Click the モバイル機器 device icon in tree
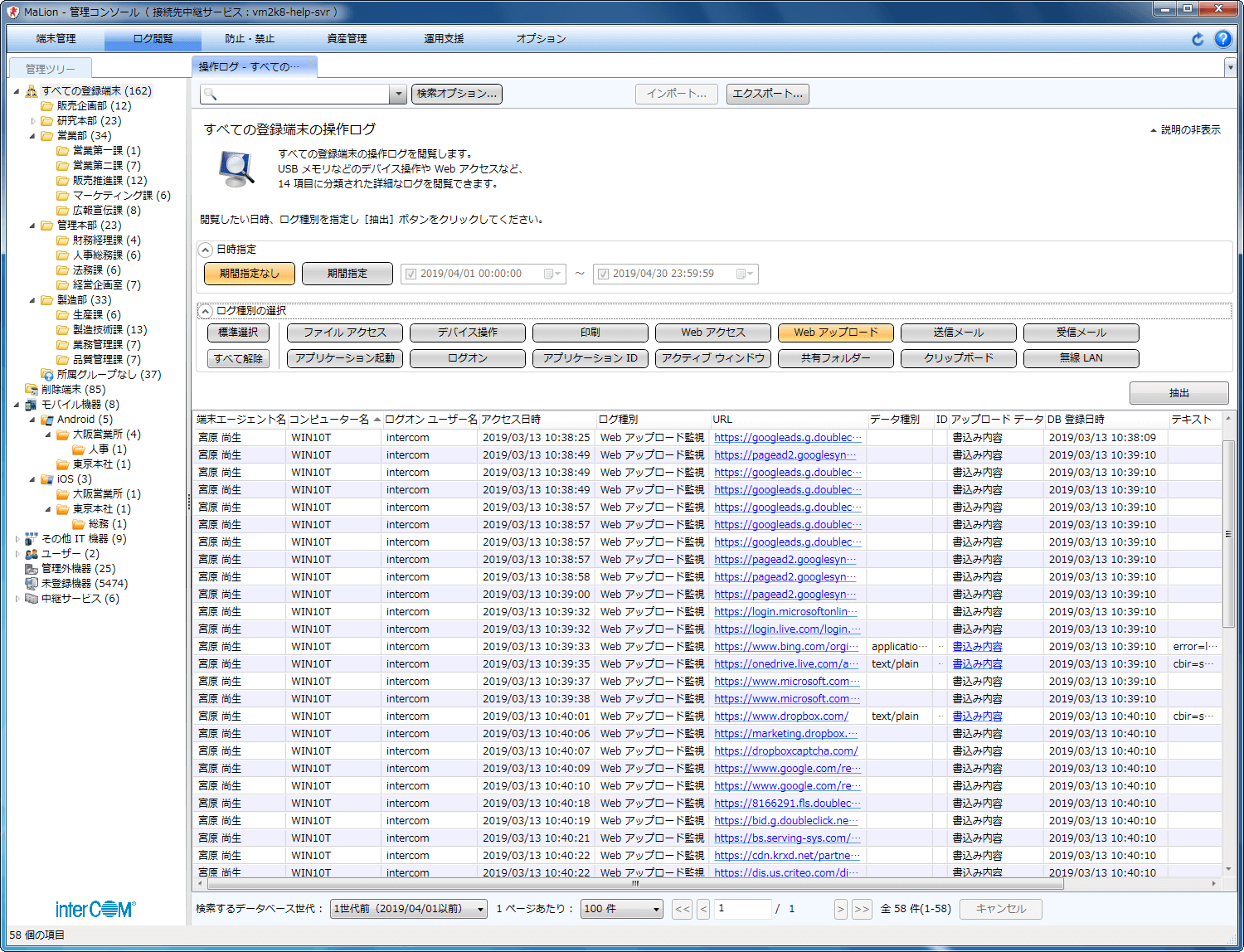 point(32,405)
